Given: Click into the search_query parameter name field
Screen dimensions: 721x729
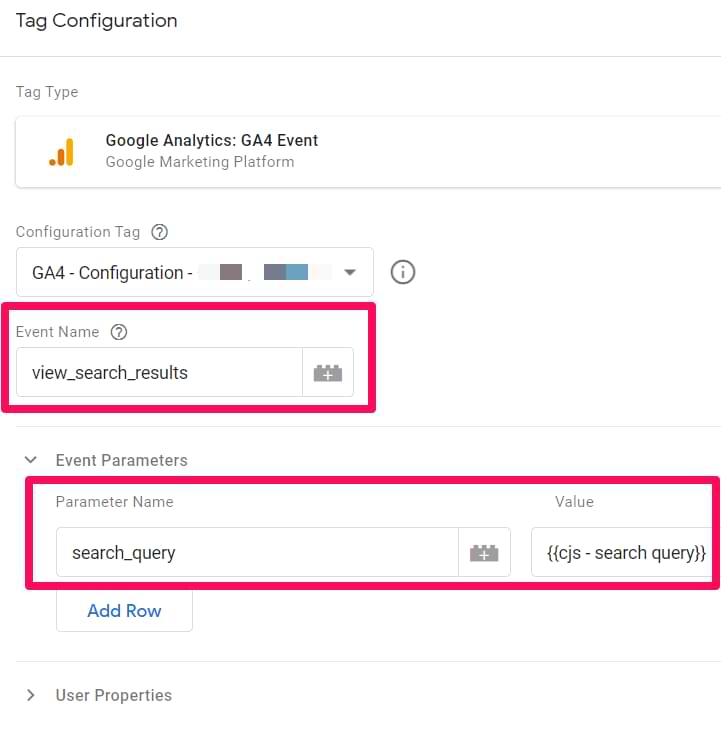Looking at the screenshot, I should click(257, 553).
